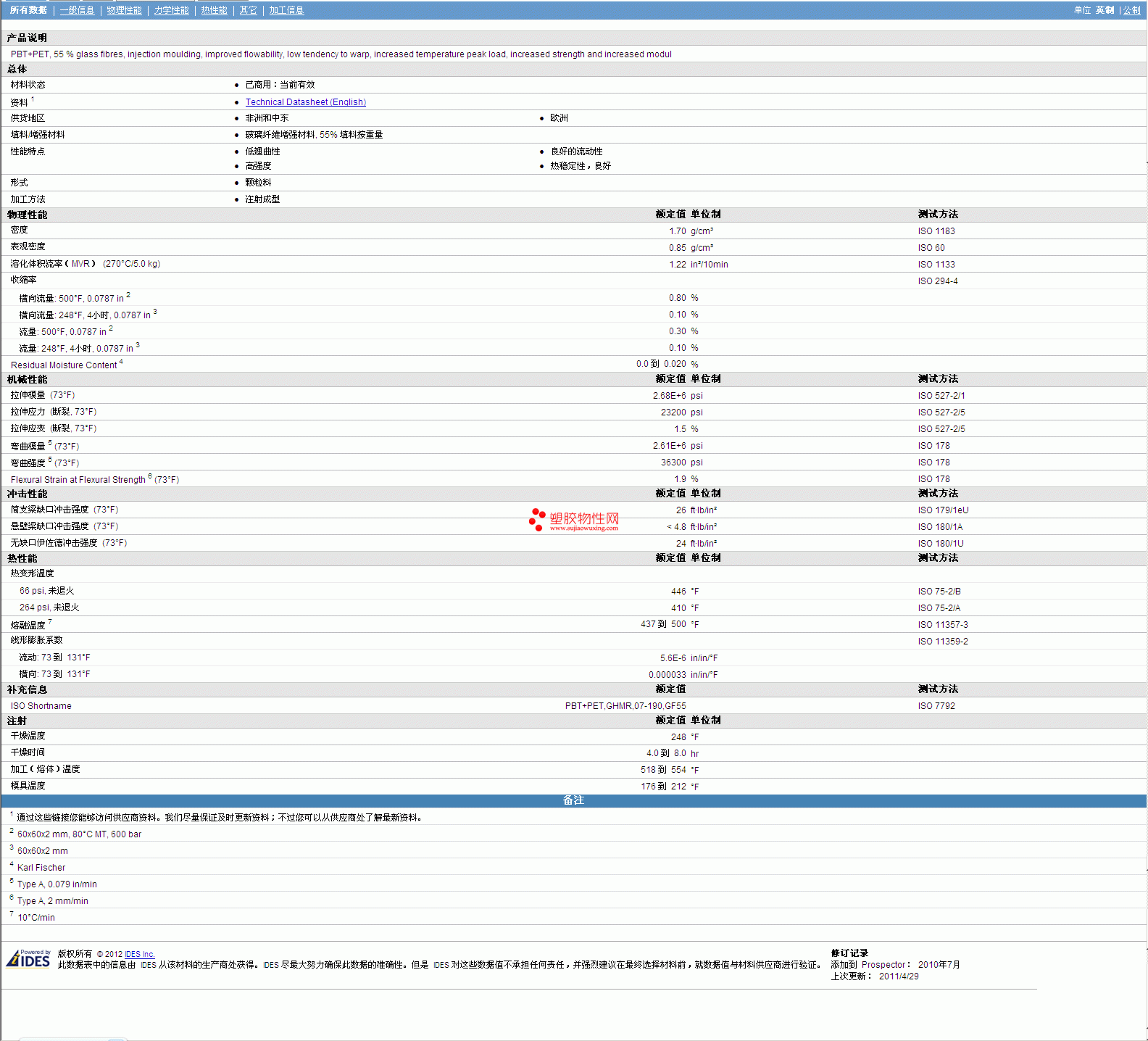1148x1041 pixels.
Task: Click test method ISO 75-2/B
Action: [939, 592]
